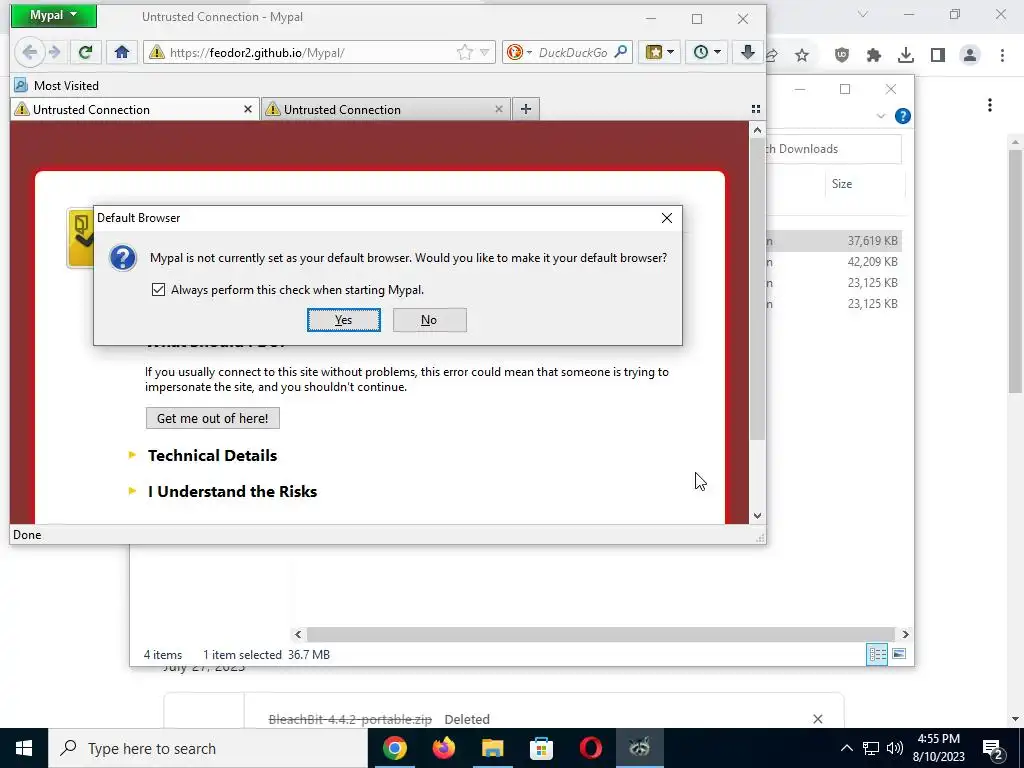Click the Get me out of here! button
This screenshot has height=768, width=1024.
pos(212,418)
